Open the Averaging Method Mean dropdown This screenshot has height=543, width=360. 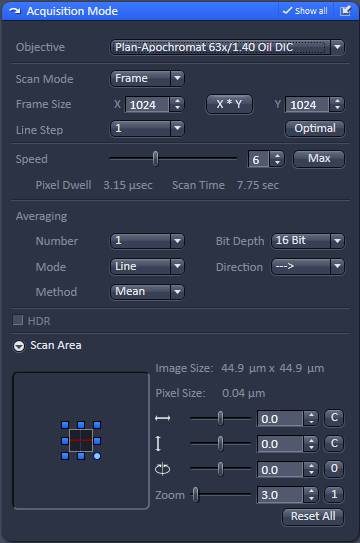[147, 292]
